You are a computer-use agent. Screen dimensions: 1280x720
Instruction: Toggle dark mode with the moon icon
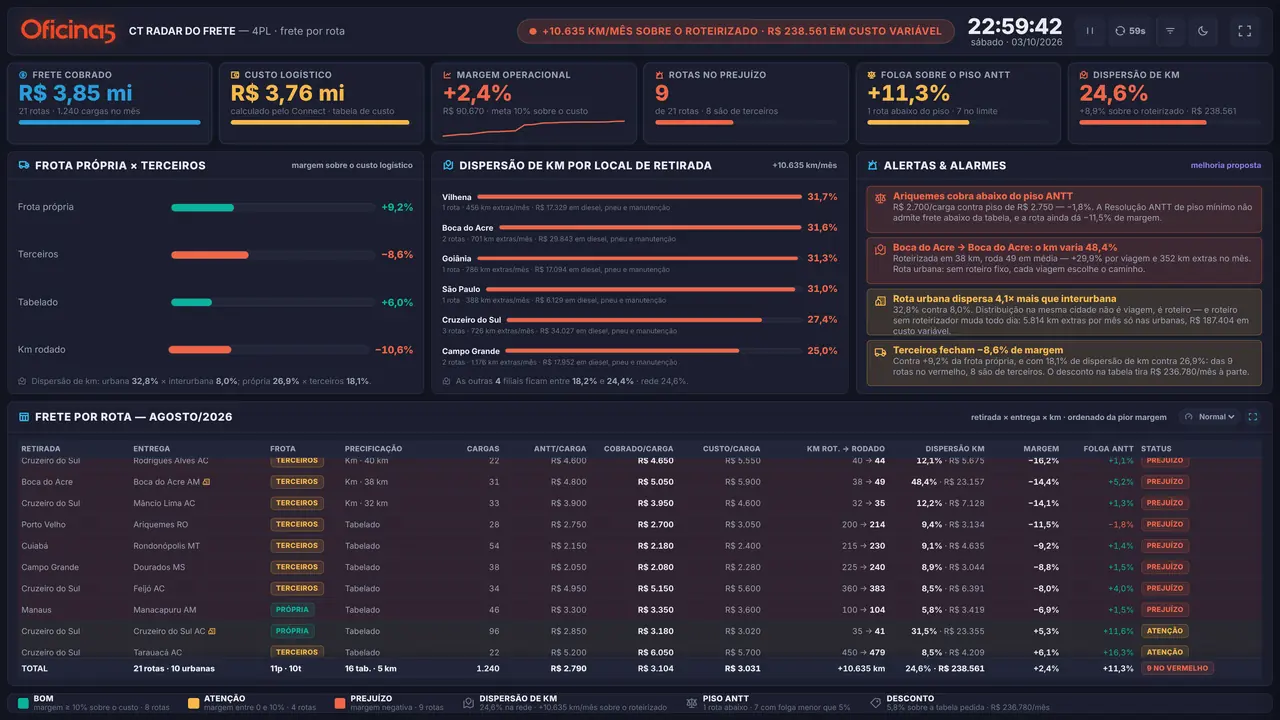pyautogui.click(x=1203, y=31)
